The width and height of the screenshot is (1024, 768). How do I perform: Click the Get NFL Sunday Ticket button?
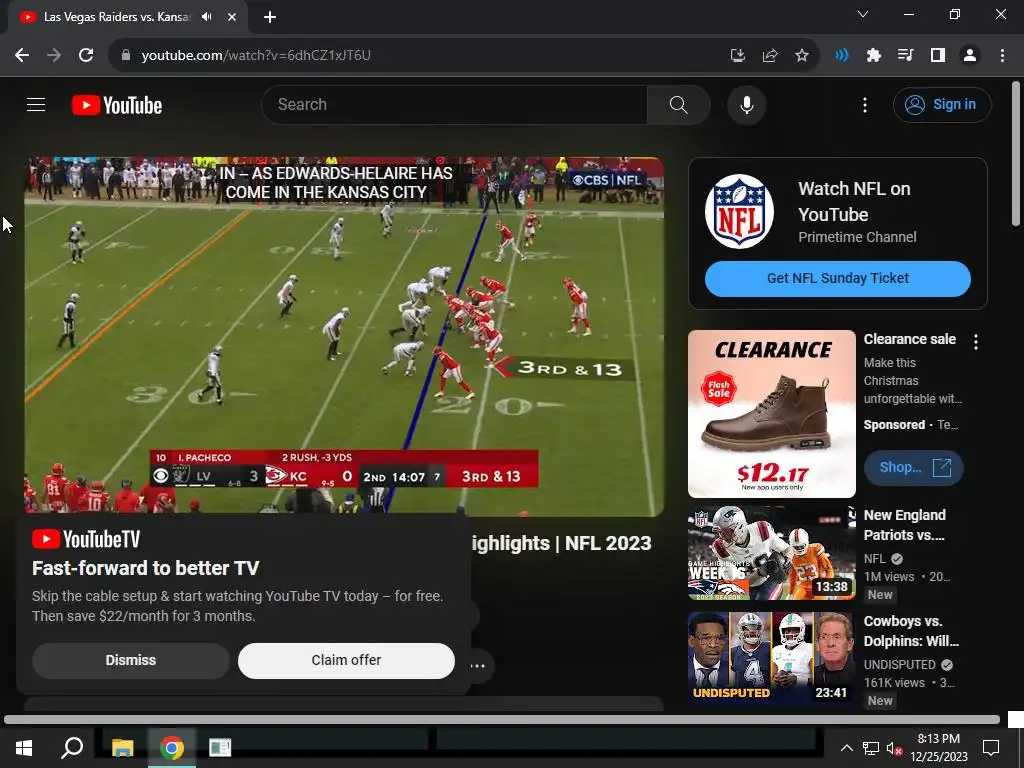(x=837, y=278)
